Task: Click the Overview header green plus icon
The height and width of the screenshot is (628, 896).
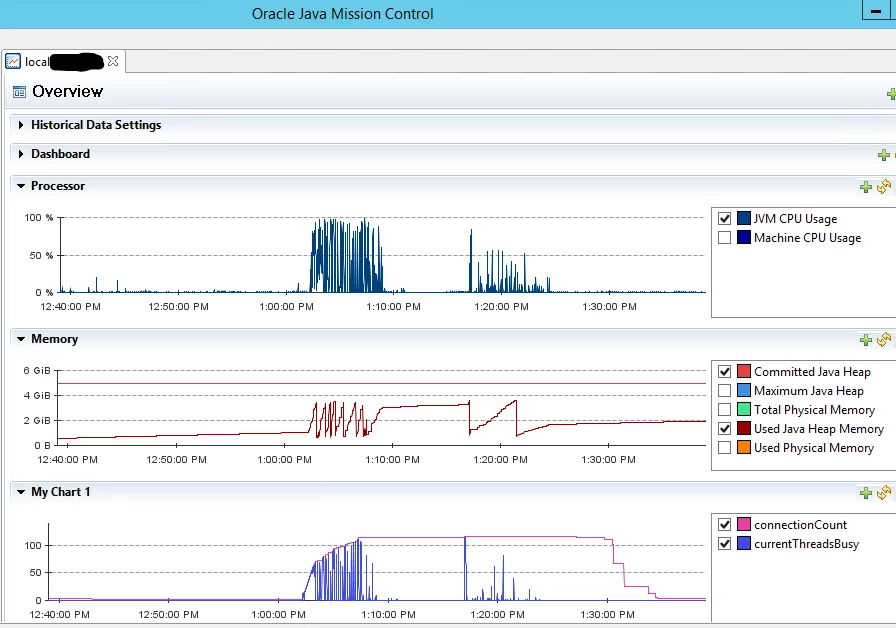Action: pyautogui.click(x=891, y=94)
